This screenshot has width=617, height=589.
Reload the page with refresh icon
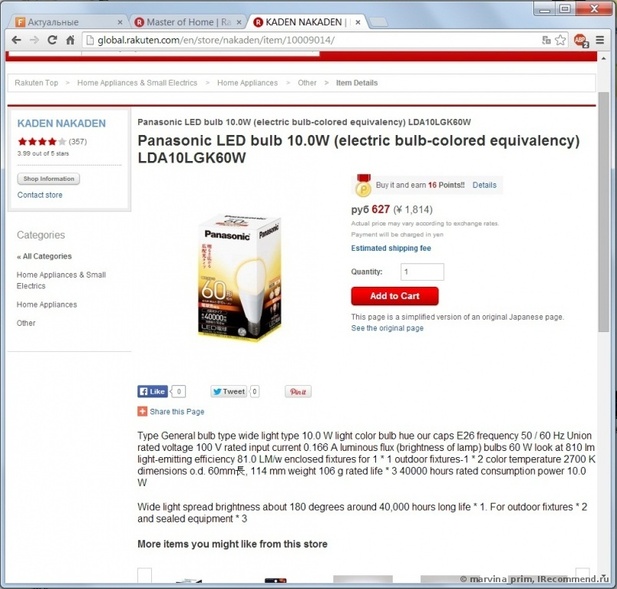(52, 40)
